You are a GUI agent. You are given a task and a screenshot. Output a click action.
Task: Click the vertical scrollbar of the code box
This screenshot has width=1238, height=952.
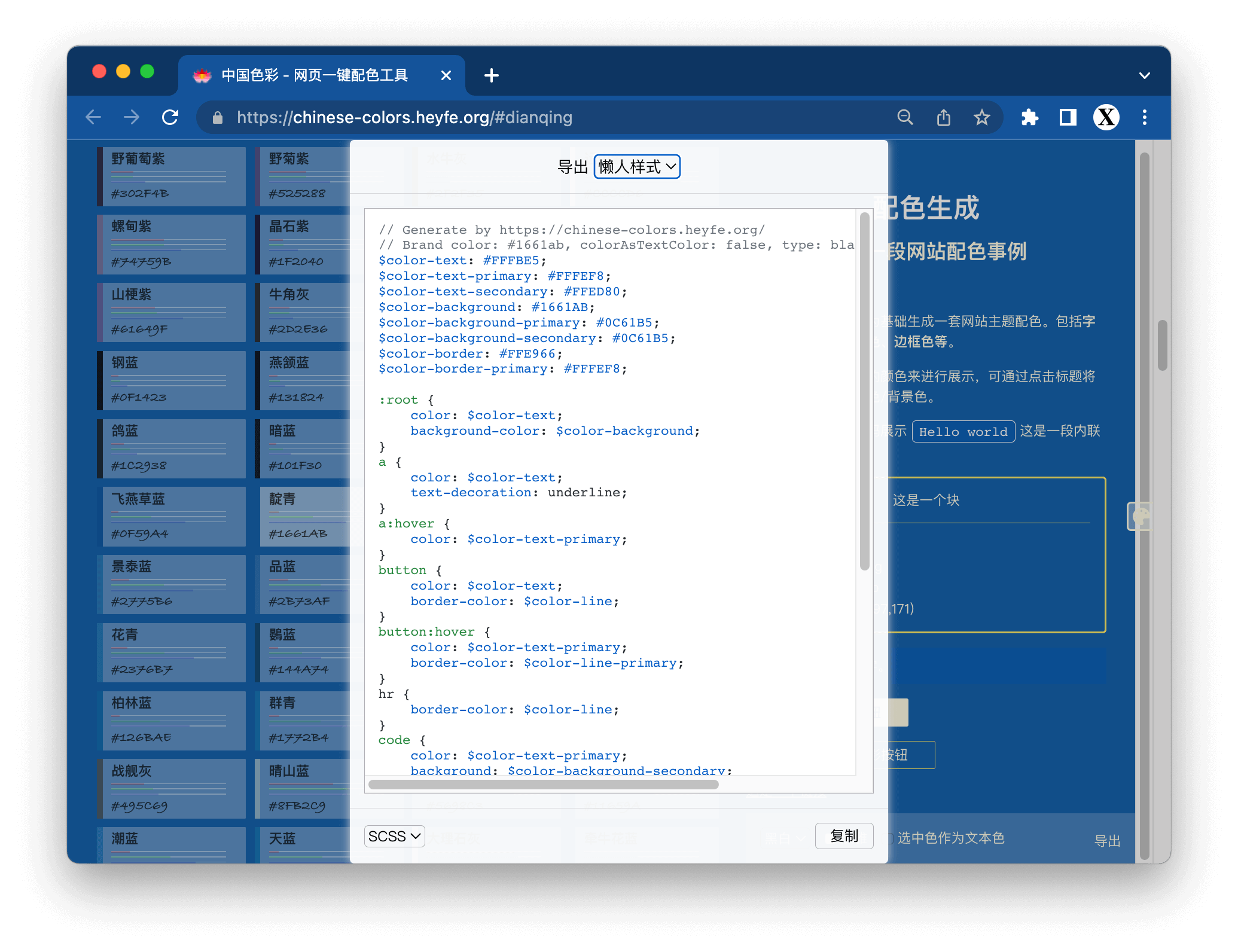tap(864, 392)
